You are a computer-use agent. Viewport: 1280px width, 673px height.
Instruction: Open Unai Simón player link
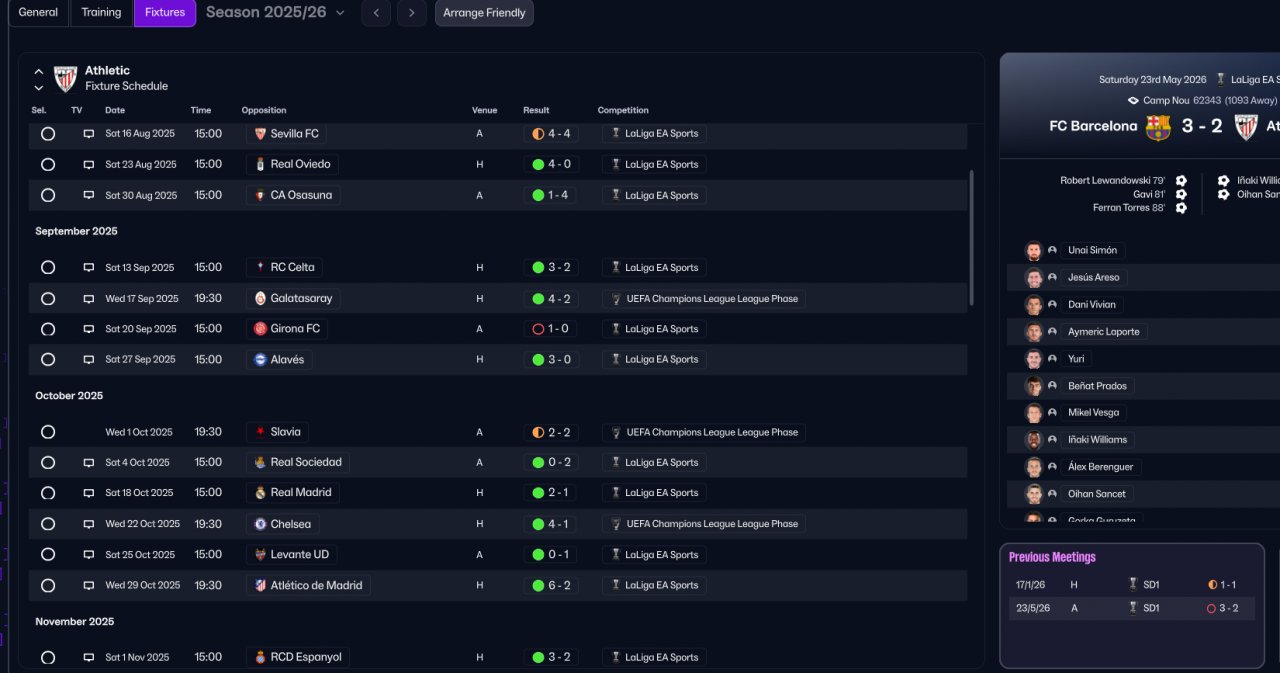point(1092,250)
